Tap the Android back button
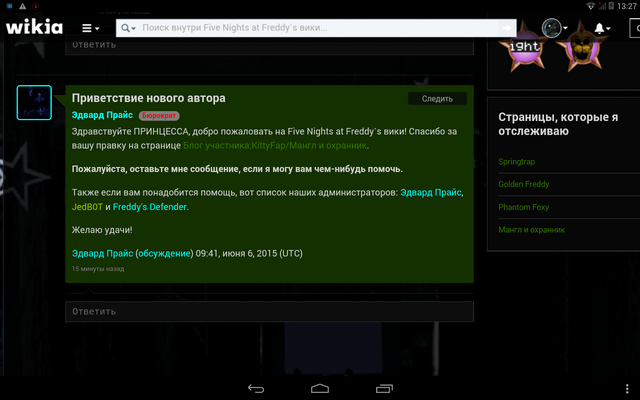 click(256, 389)
